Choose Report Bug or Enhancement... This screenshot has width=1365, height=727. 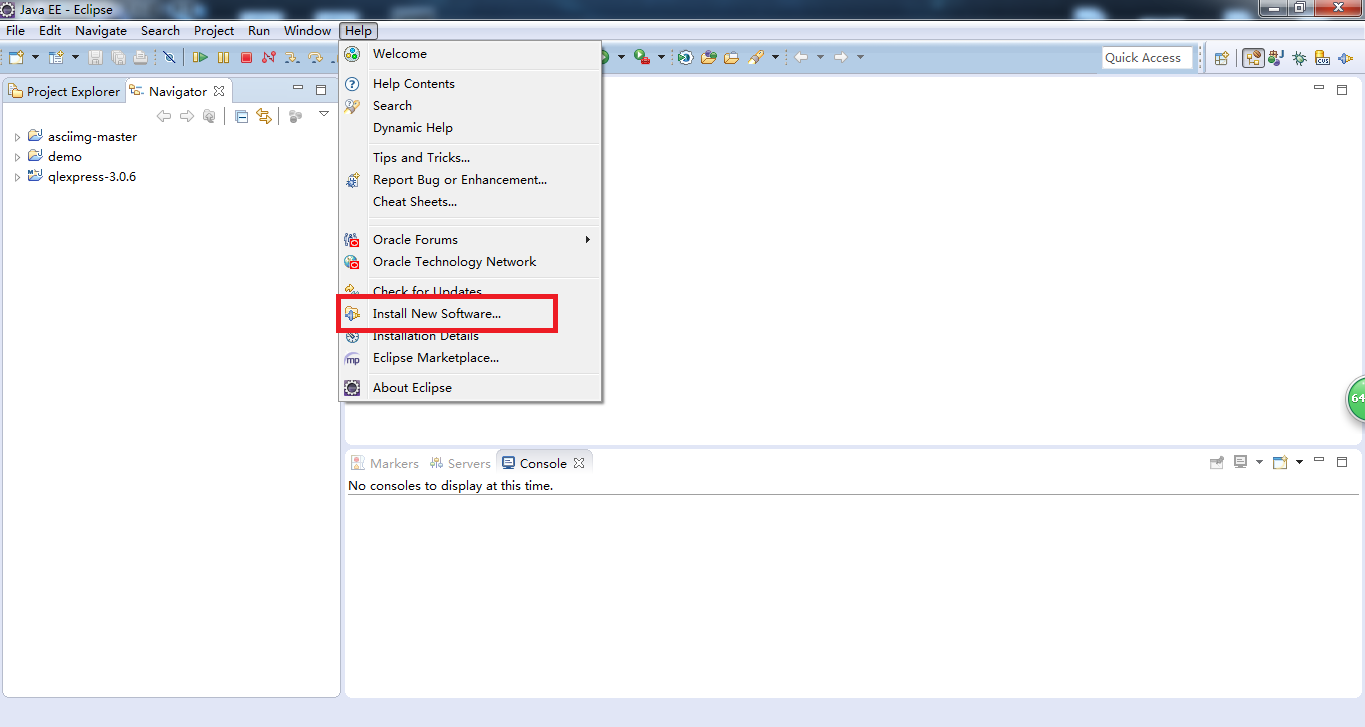tap(470, 180)
